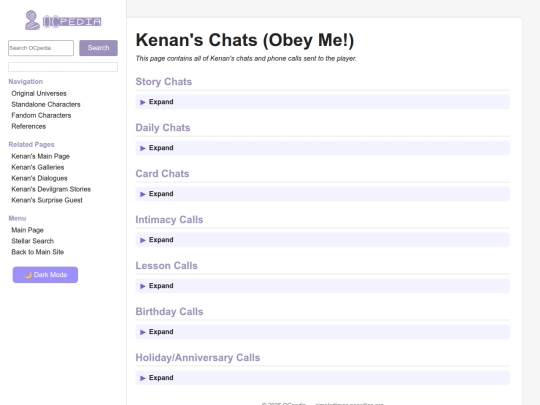The image size is (540, 405).
Task: Go to Fandom Characters
Action: 41,115
